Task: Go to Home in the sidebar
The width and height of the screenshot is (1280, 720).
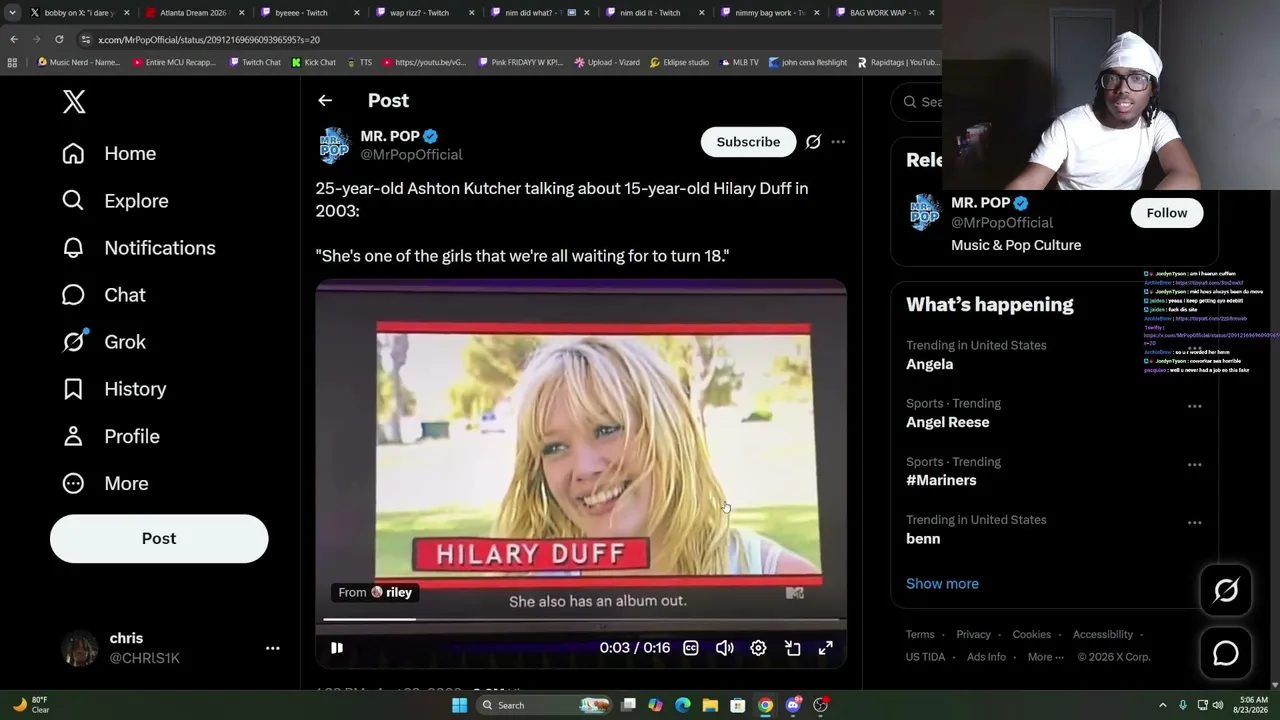Action: [x=109, y=153]
